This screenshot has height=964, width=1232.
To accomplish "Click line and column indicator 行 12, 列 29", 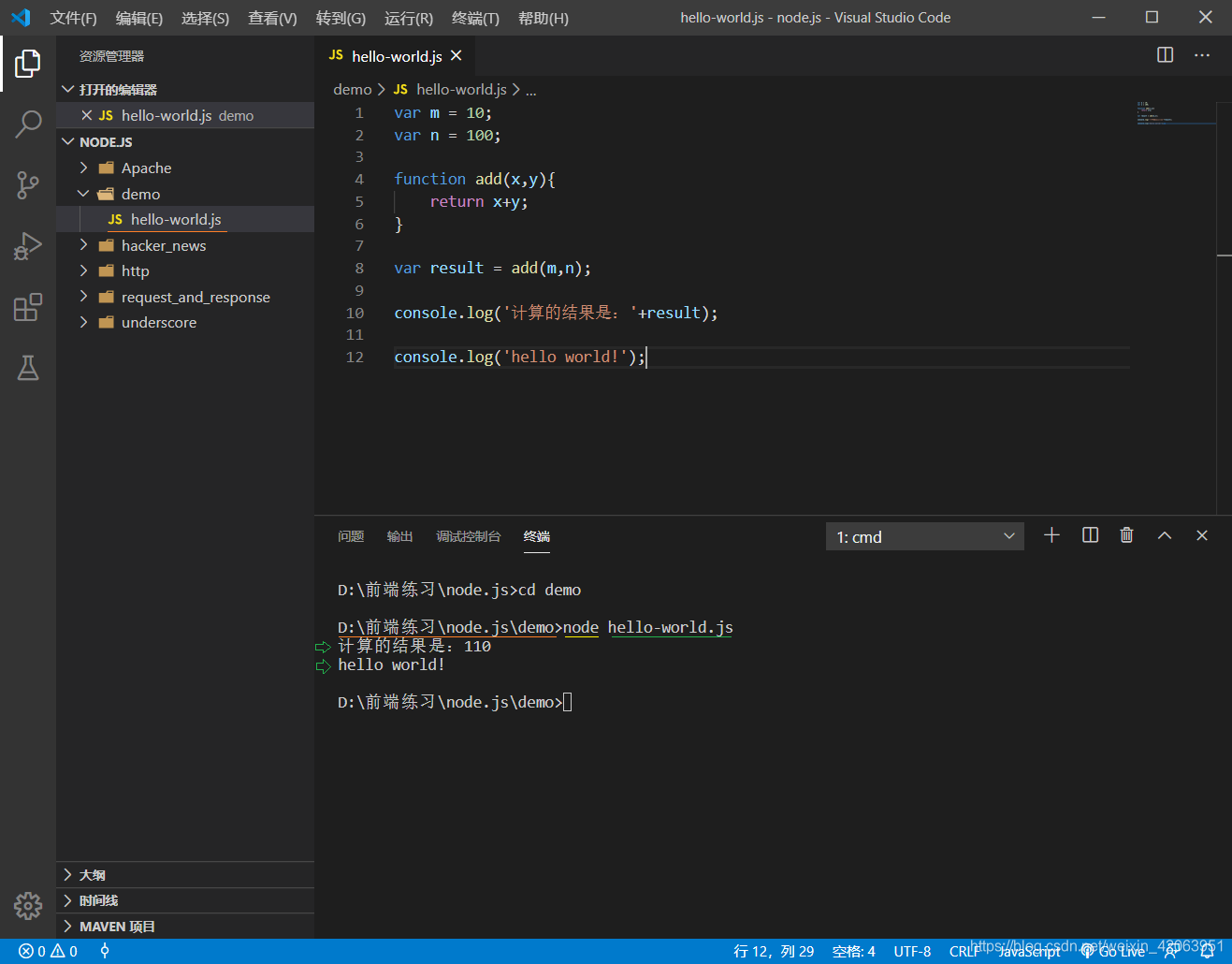I will click(774, 951).
